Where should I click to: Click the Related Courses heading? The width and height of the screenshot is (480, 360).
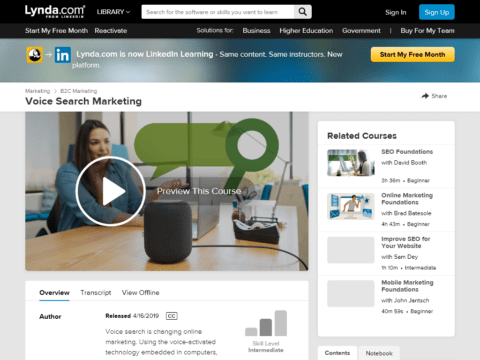[x=362, y=136]
